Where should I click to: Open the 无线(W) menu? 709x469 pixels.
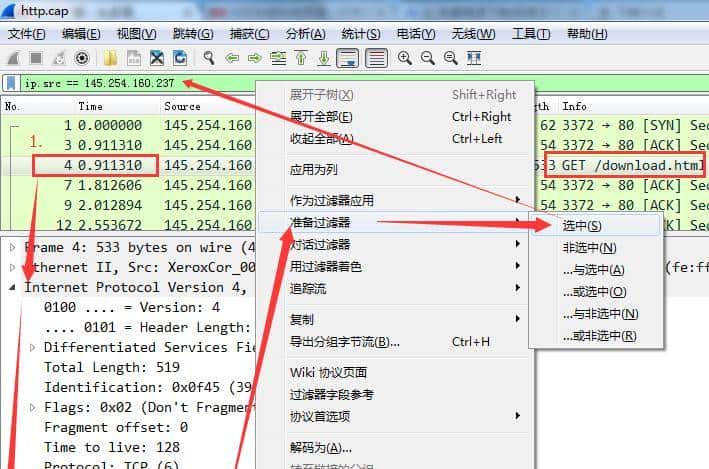[x=473, y=34]
